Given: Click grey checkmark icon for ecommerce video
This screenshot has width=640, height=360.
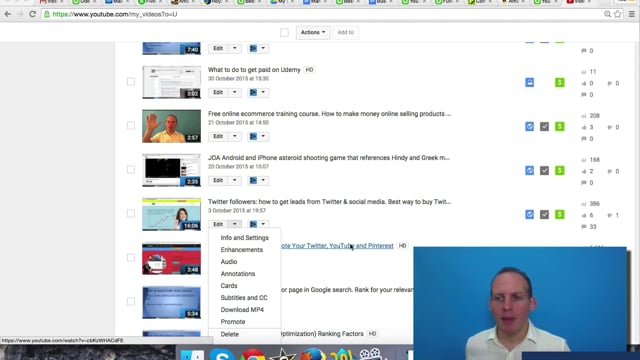Looking at the screenshot, I should point(544,127).
